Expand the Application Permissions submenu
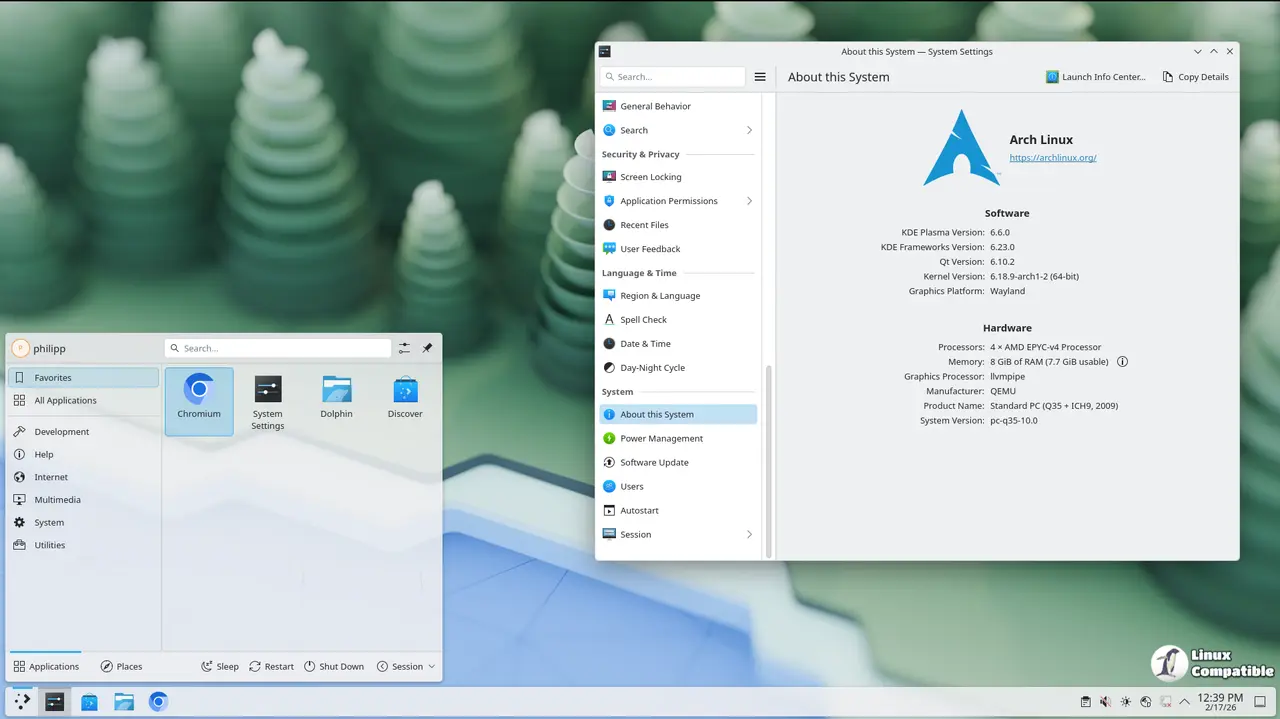This screenshot has width=1280, height=719. (749, 201)
